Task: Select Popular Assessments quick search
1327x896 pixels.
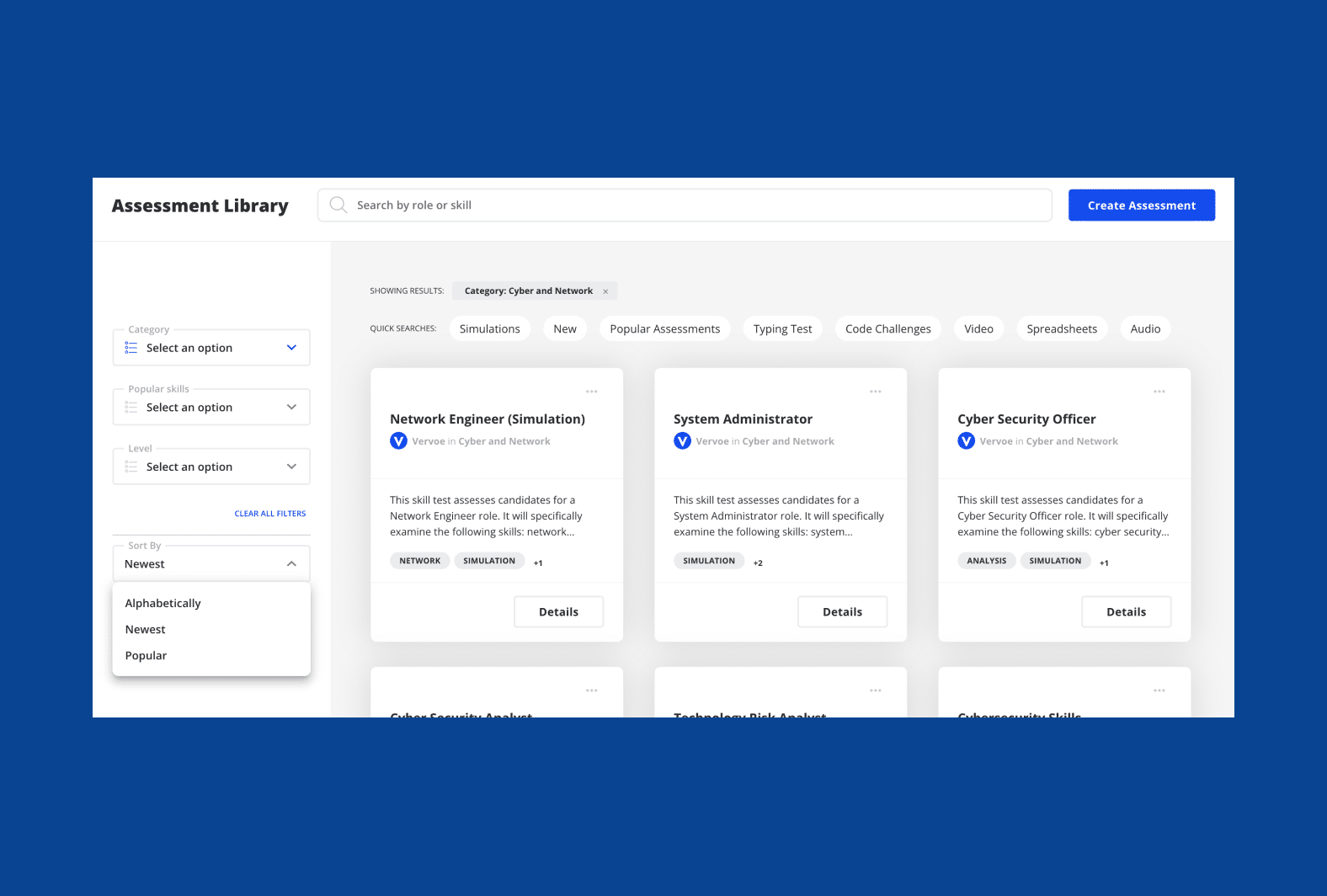Action: point(665,329)
